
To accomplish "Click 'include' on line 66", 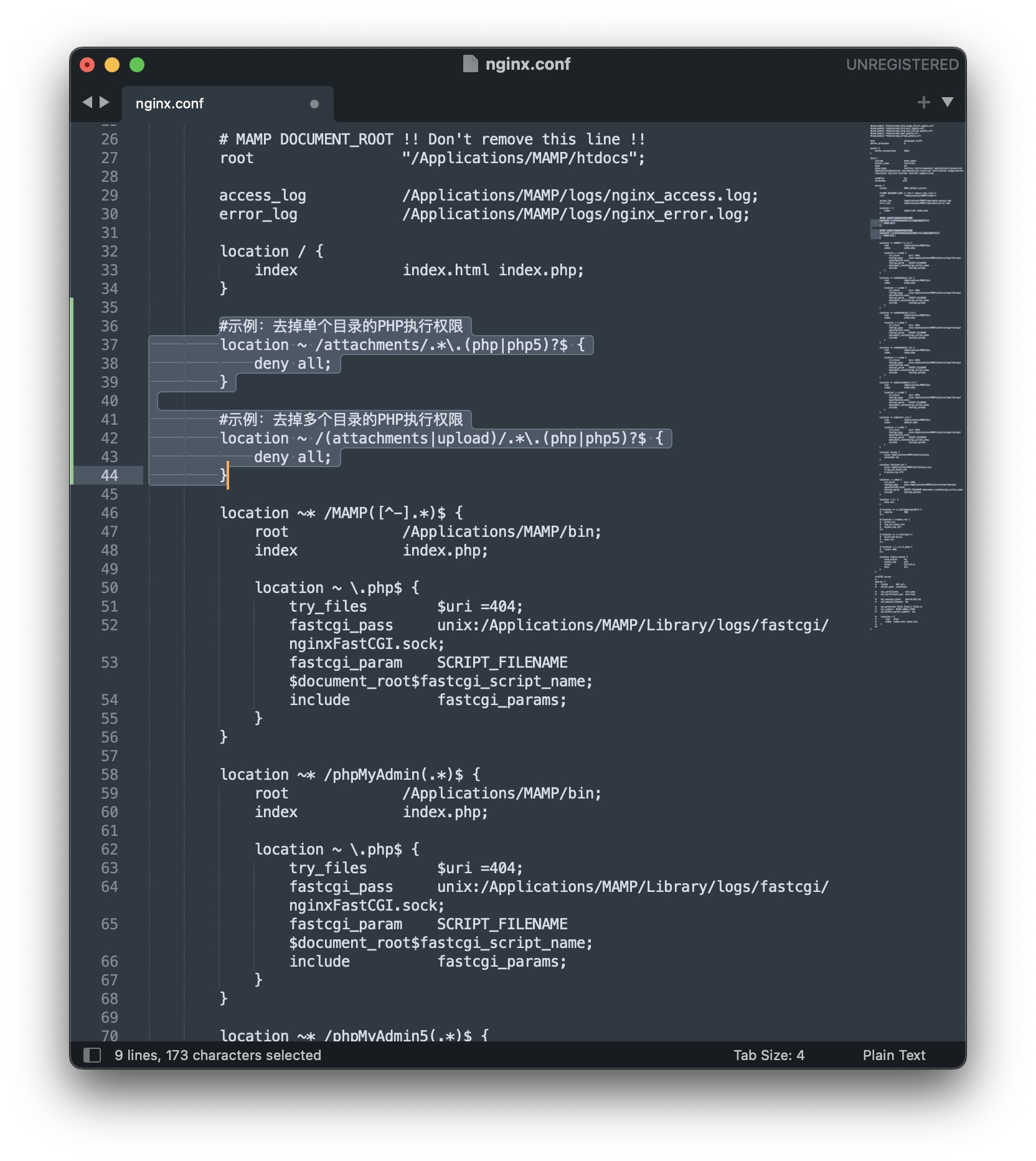I will pos(319,962).
